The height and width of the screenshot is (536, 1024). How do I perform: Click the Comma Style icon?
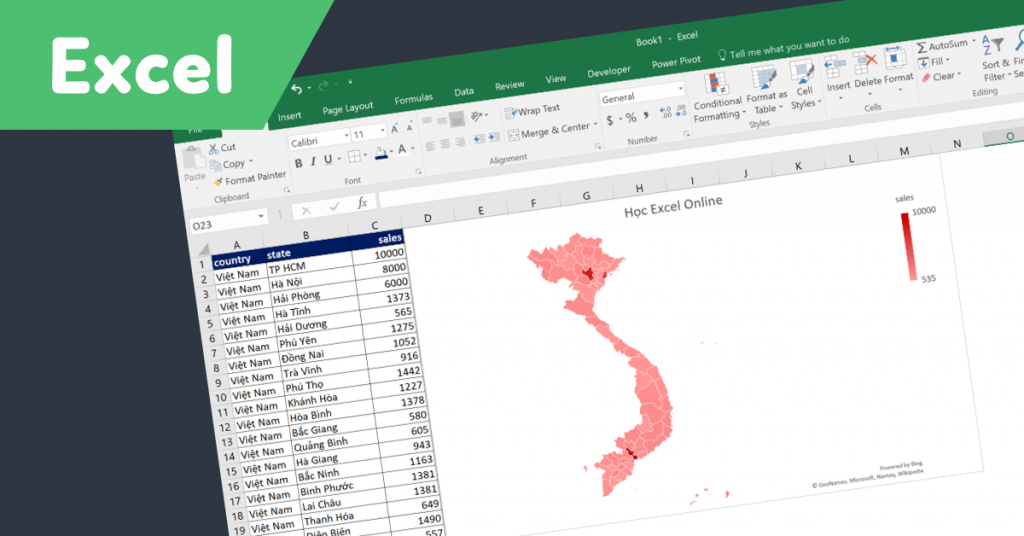[x=646, y=116]
